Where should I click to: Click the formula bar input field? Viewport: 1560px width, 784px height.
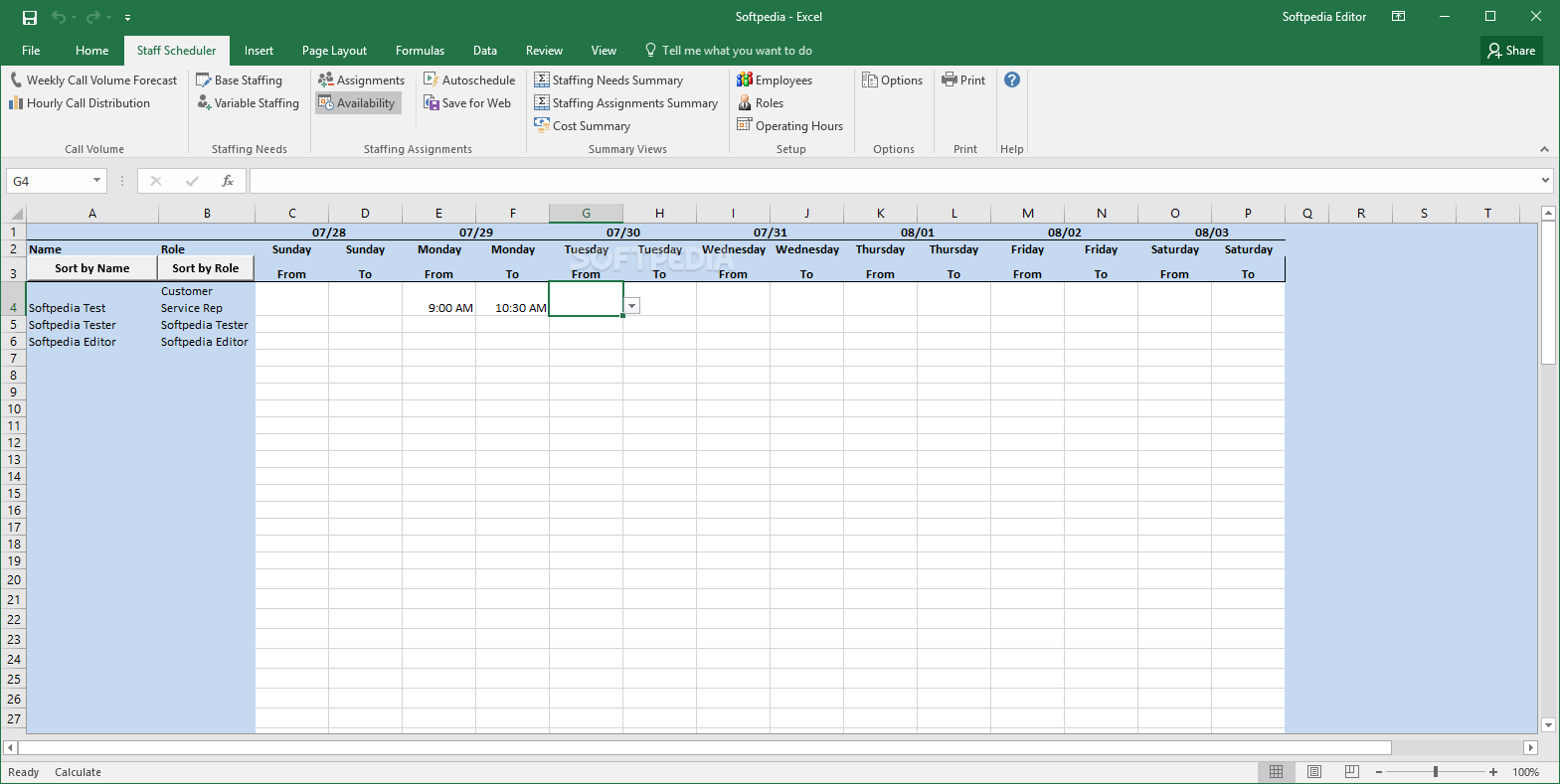coord(893,181)
